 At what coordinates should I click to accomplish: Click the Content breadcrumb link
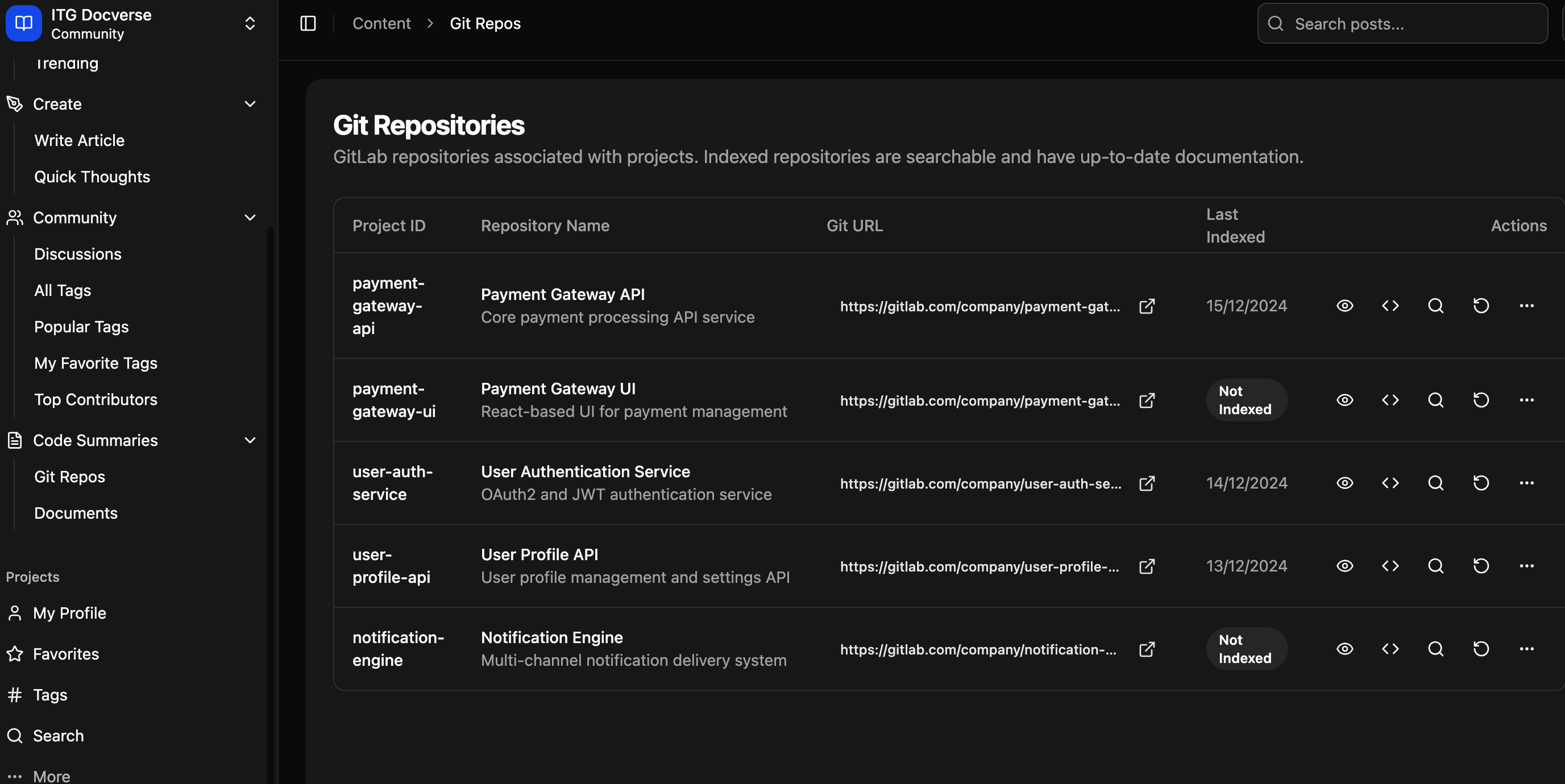[x=381, y=23]
